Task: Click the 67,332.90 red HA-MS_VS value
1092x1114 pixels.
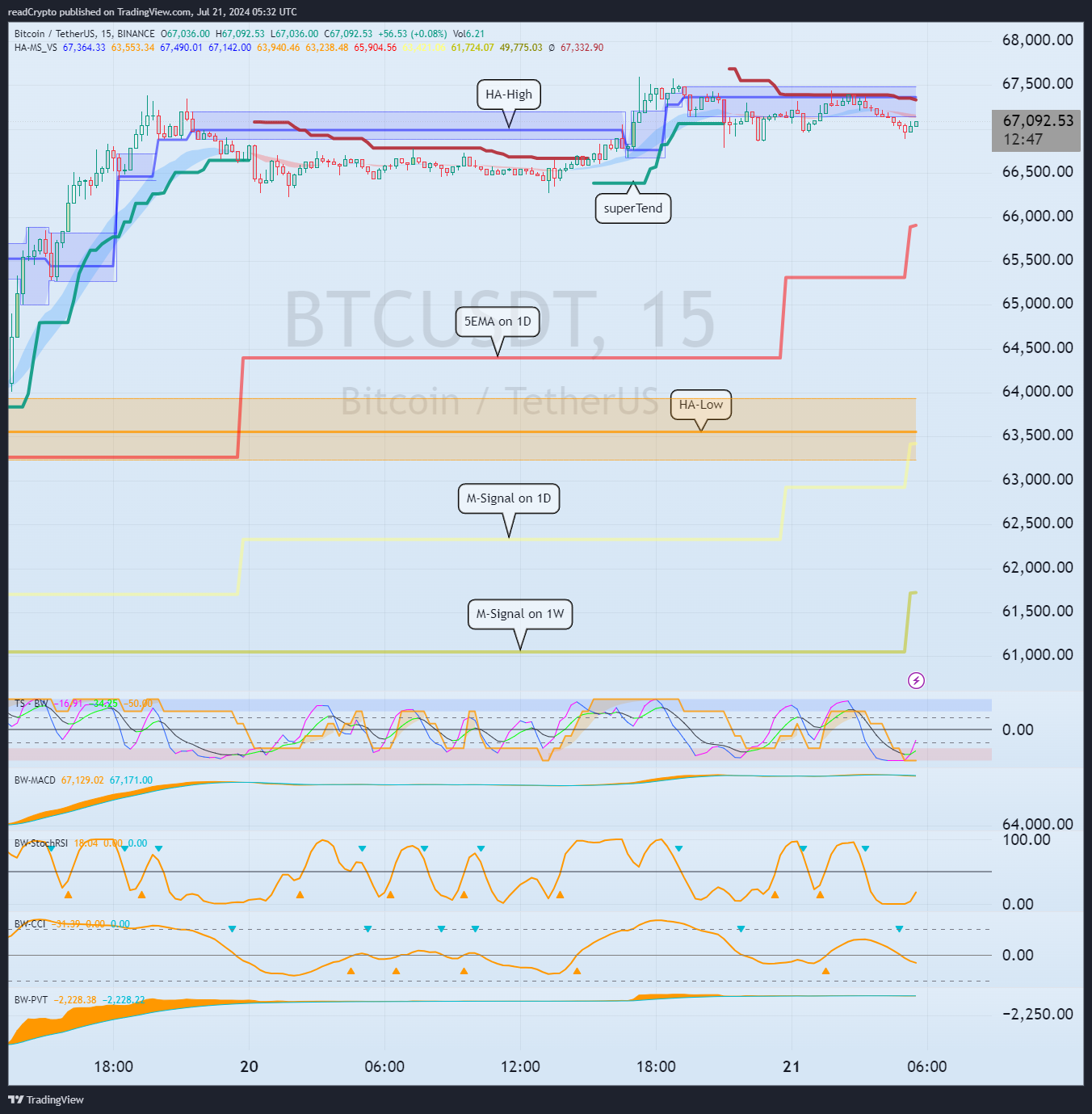Action: tap(582, 48)
